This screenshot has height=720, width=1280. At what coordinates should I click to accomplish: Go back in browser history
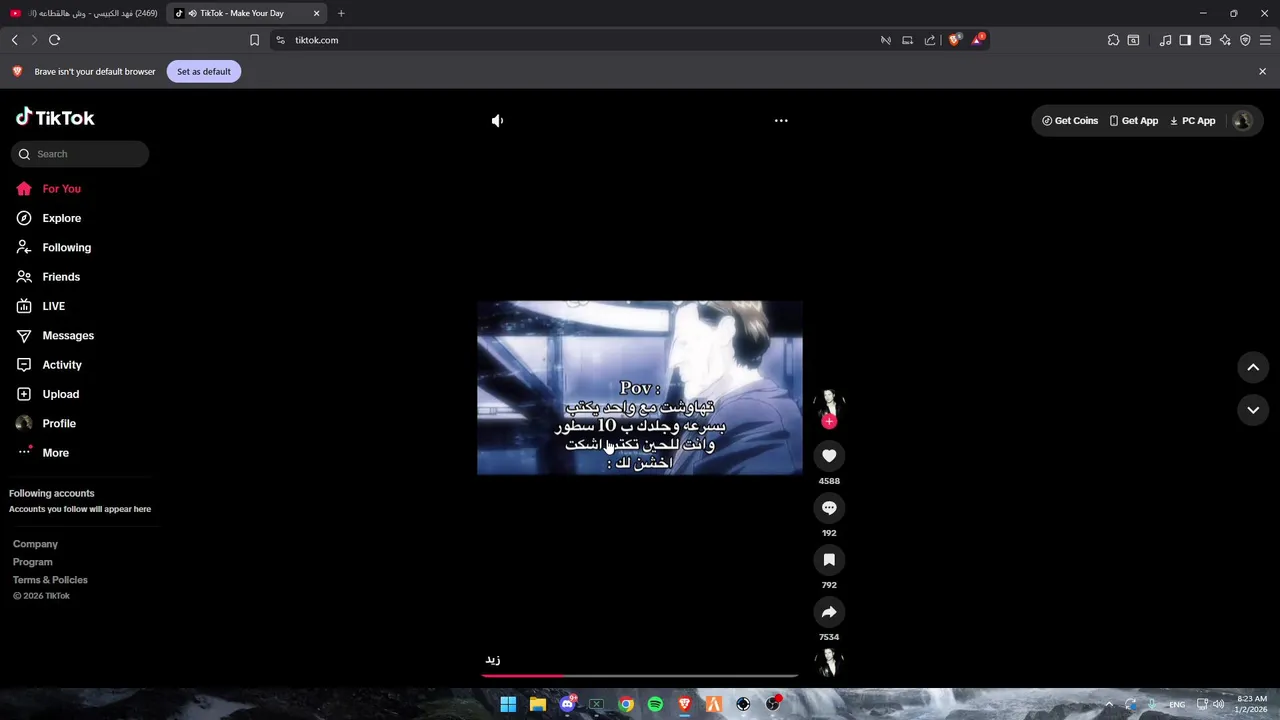14,40
